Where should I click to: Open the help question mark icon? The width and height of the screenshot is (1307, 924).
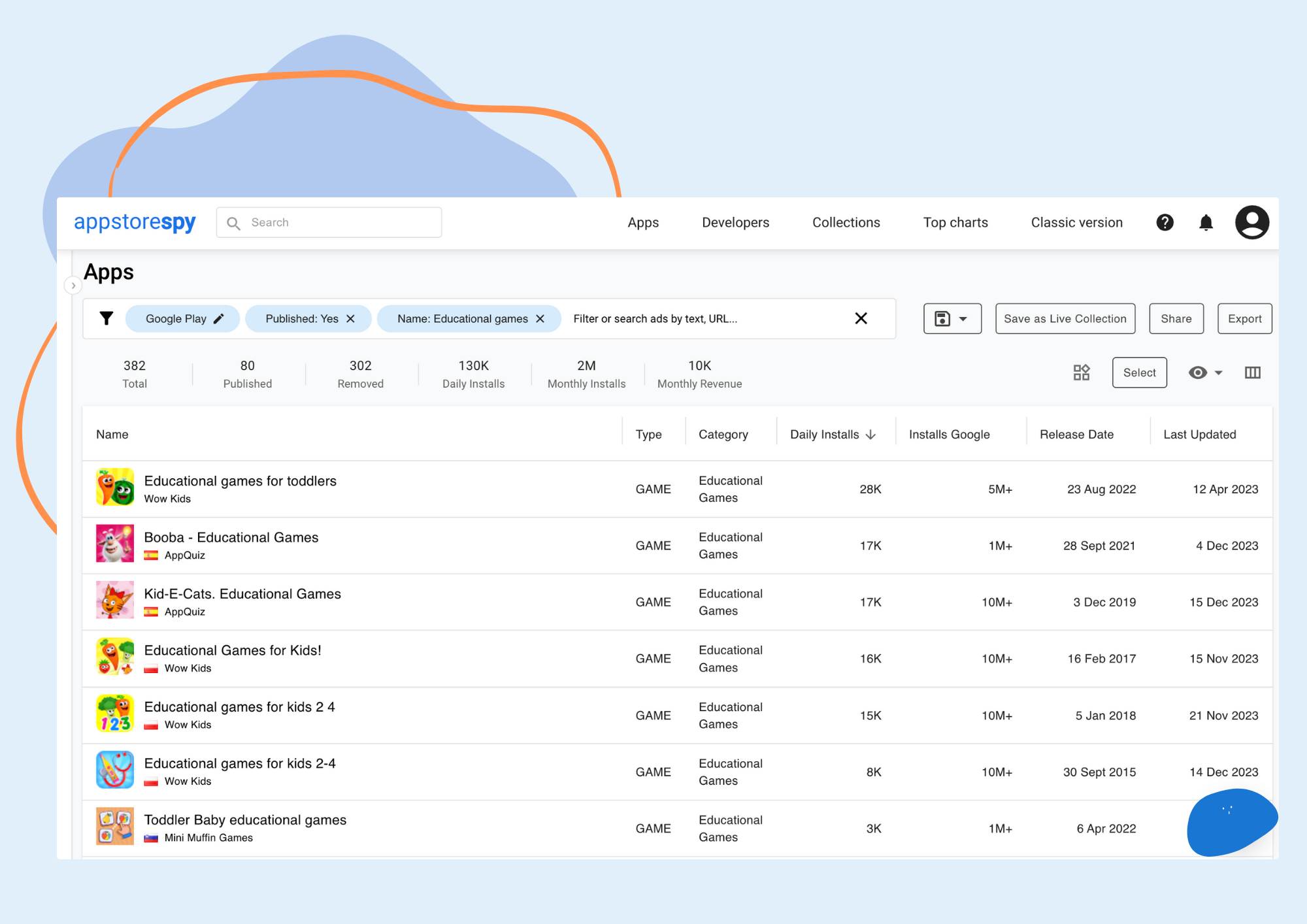[1165, 222]
